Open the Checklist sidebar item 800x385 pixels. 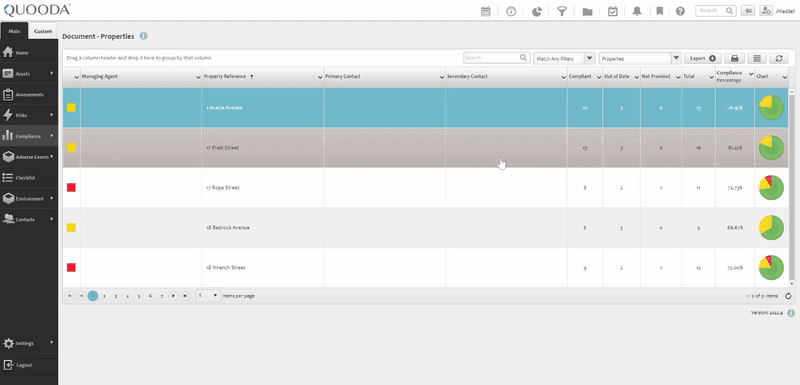pos(29,177)
